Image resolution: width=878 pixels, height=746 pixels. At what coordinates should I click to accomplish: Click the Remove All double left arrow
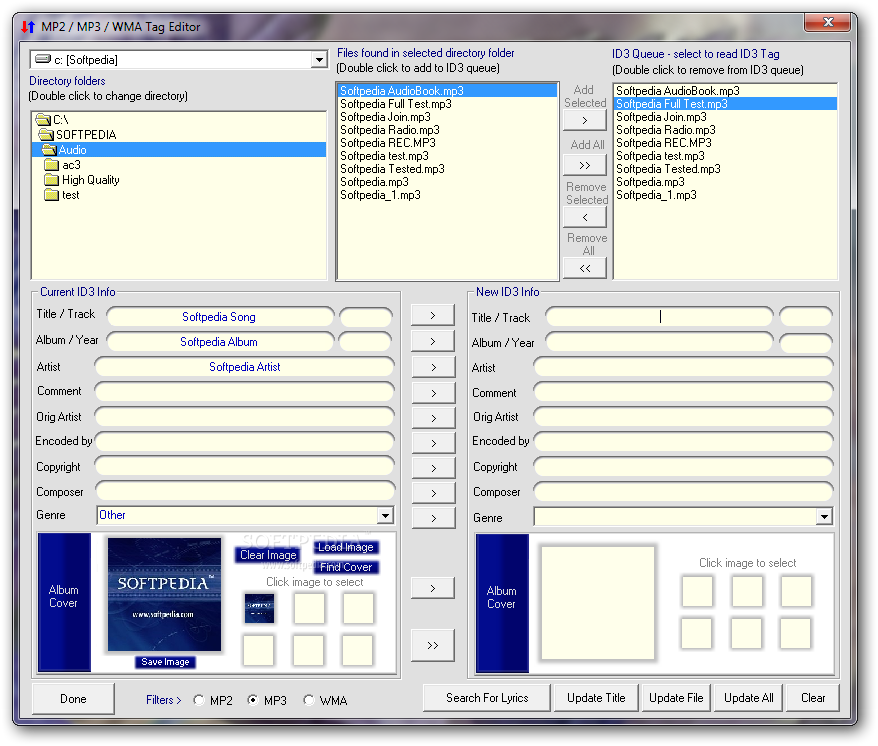coord(585,268)
